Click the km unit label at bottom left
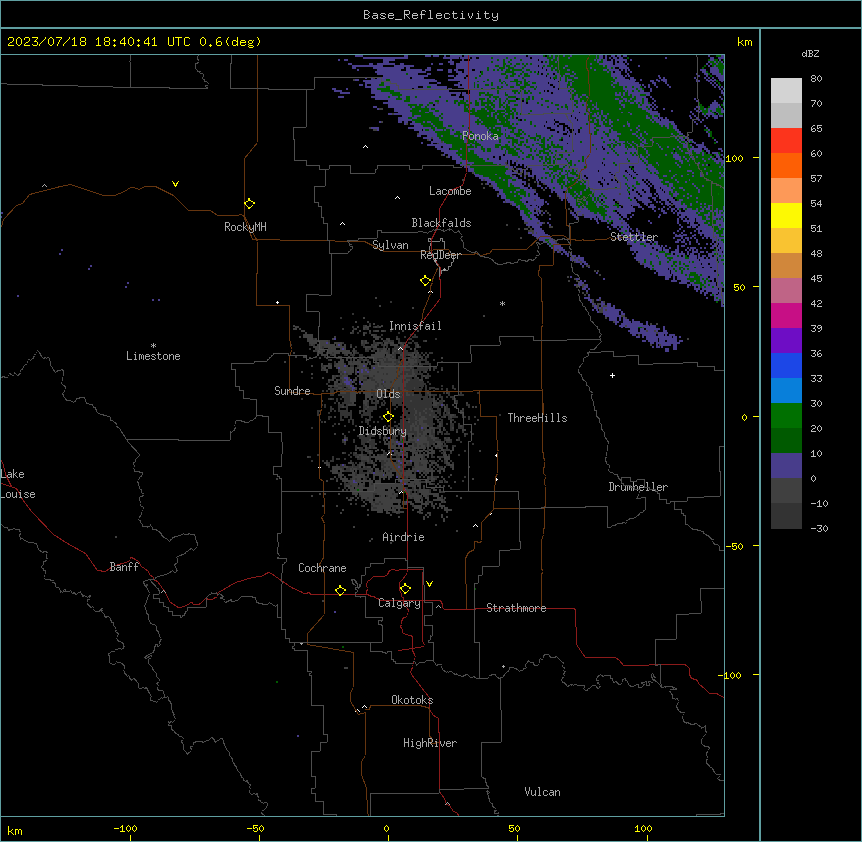 tap(15, 830)
